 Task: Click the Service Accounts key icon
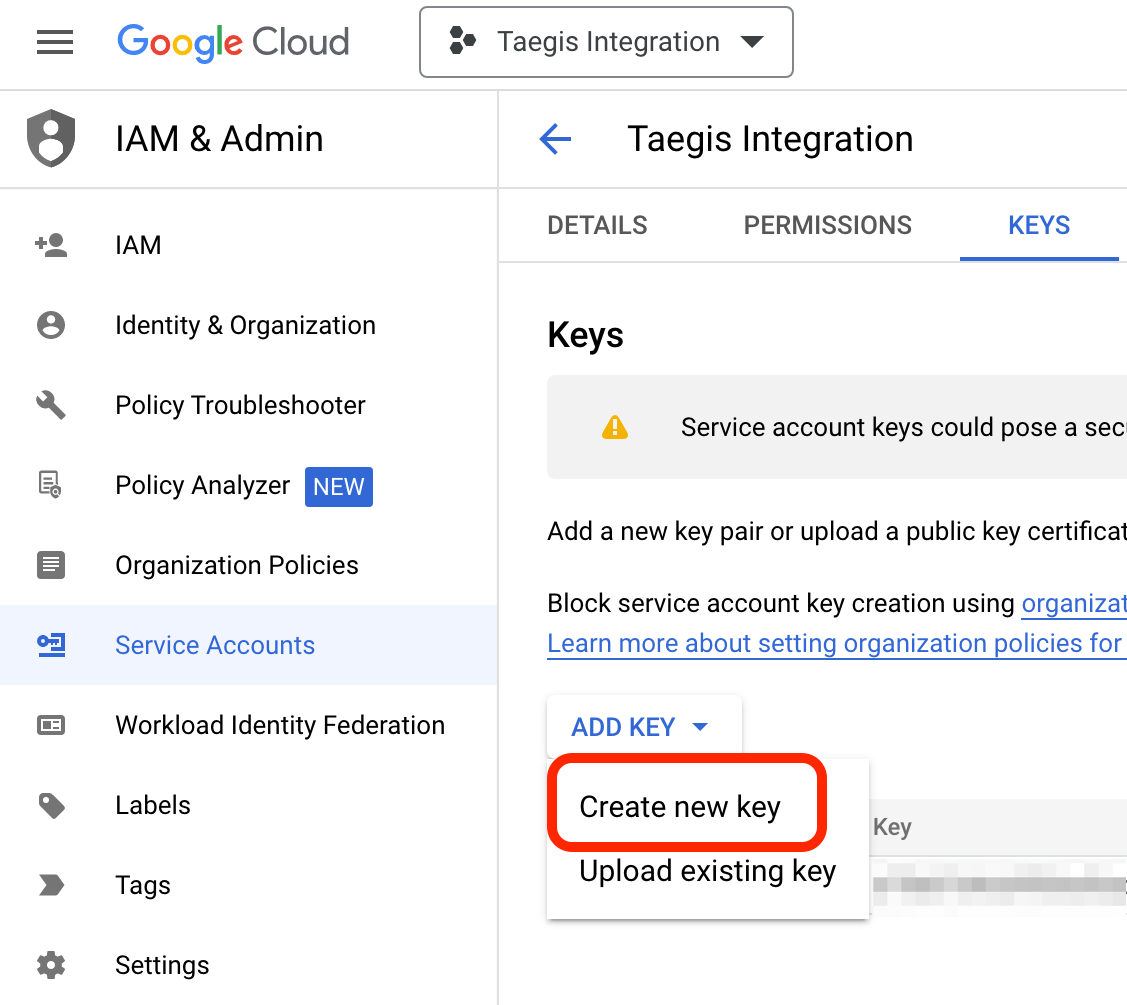click(51, 645)
